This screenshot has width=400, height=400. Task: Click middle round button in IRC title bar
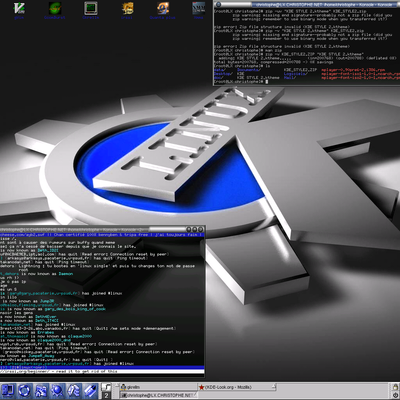pyautogui.click(x=195, y=229)
